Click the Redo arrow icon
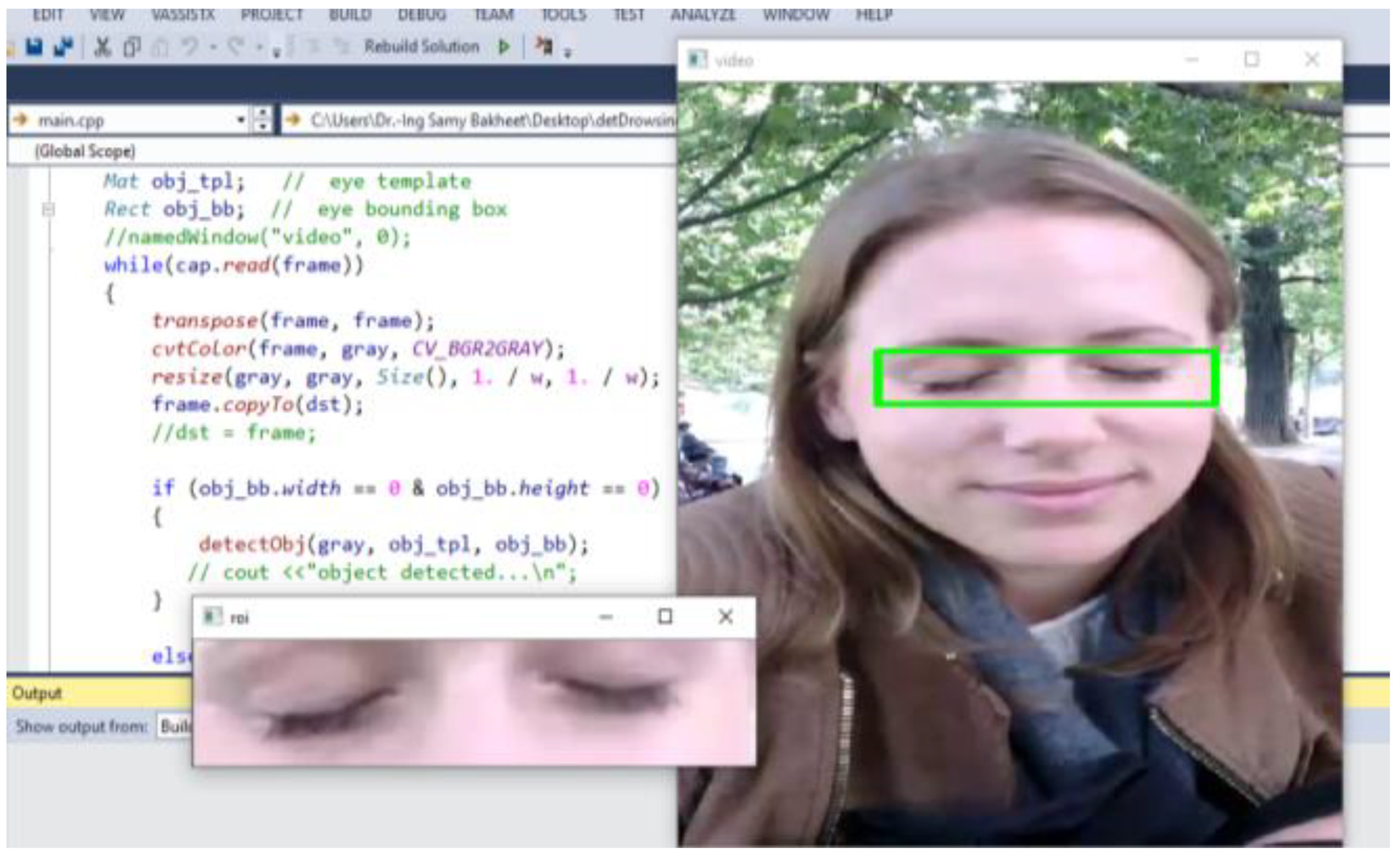 236,47
